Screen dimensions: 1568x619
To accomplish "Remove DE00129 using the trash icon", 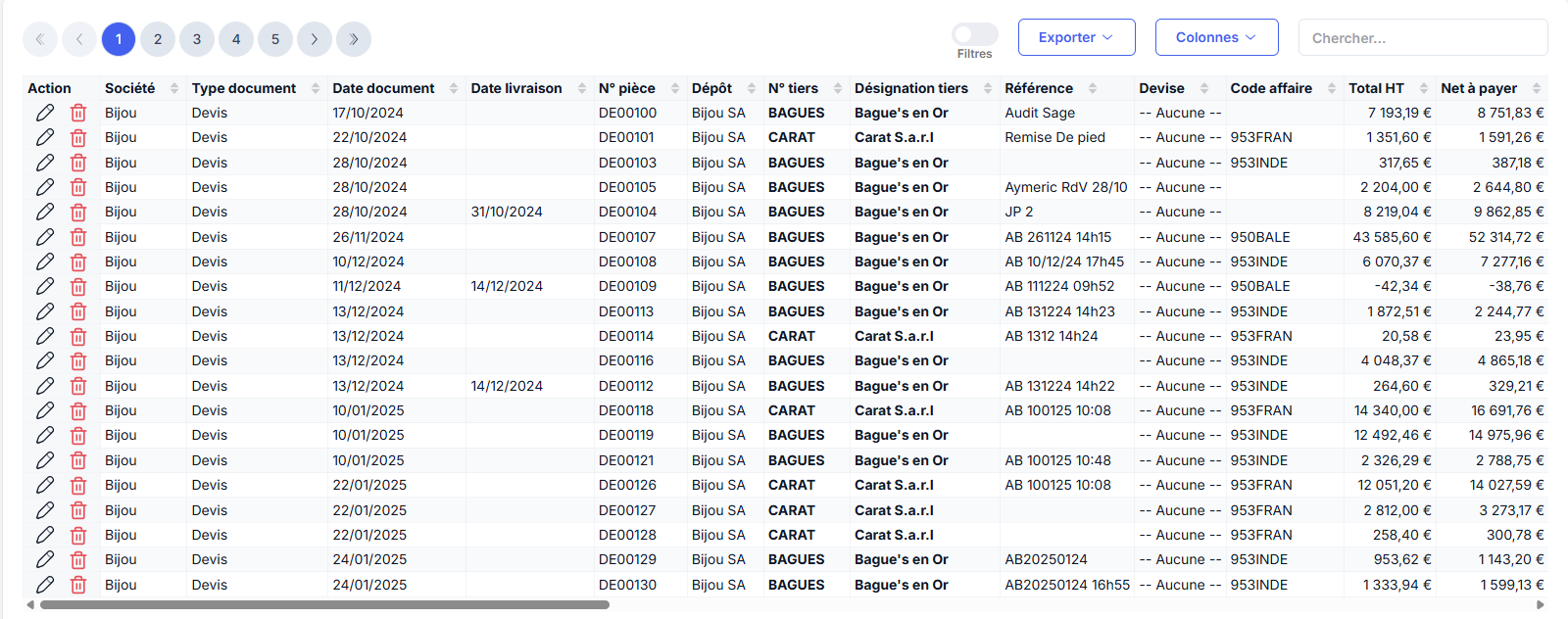I will pos(78,560).
